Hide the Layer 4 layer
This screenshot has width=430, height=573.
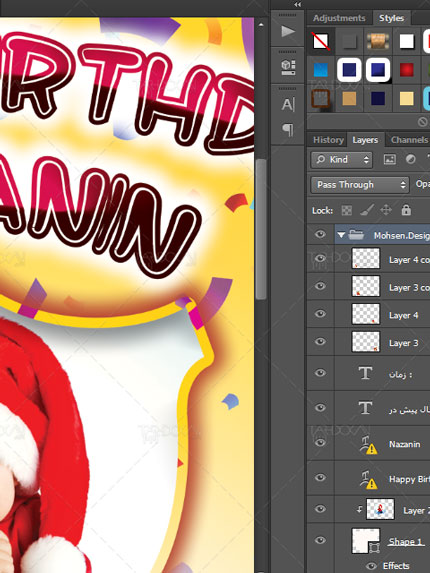[320, 314]
